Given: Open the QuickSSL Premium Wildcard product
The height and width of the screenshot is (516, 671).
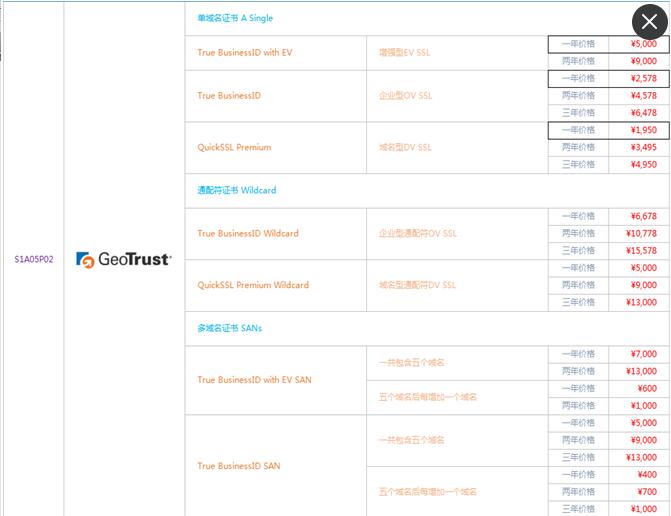Looking at the screenshot, I should coord(253,285).
